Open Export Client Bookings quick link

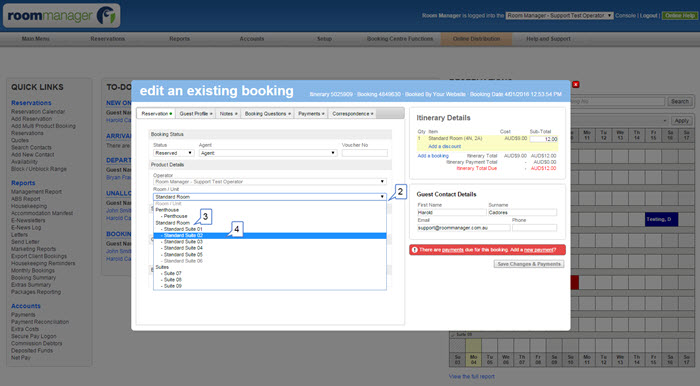(x=39, y=256)
